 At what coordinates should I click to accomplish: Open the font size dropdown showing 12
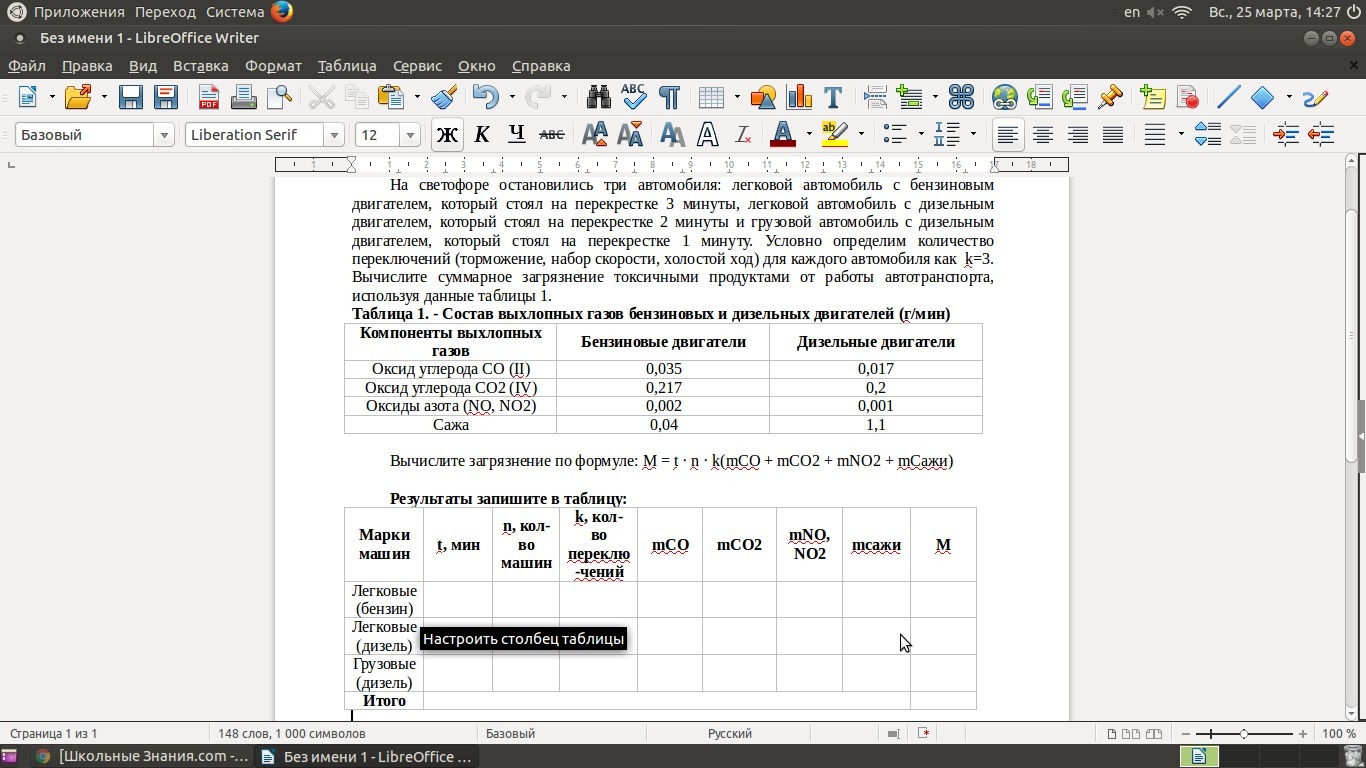(x=410, y=135)
